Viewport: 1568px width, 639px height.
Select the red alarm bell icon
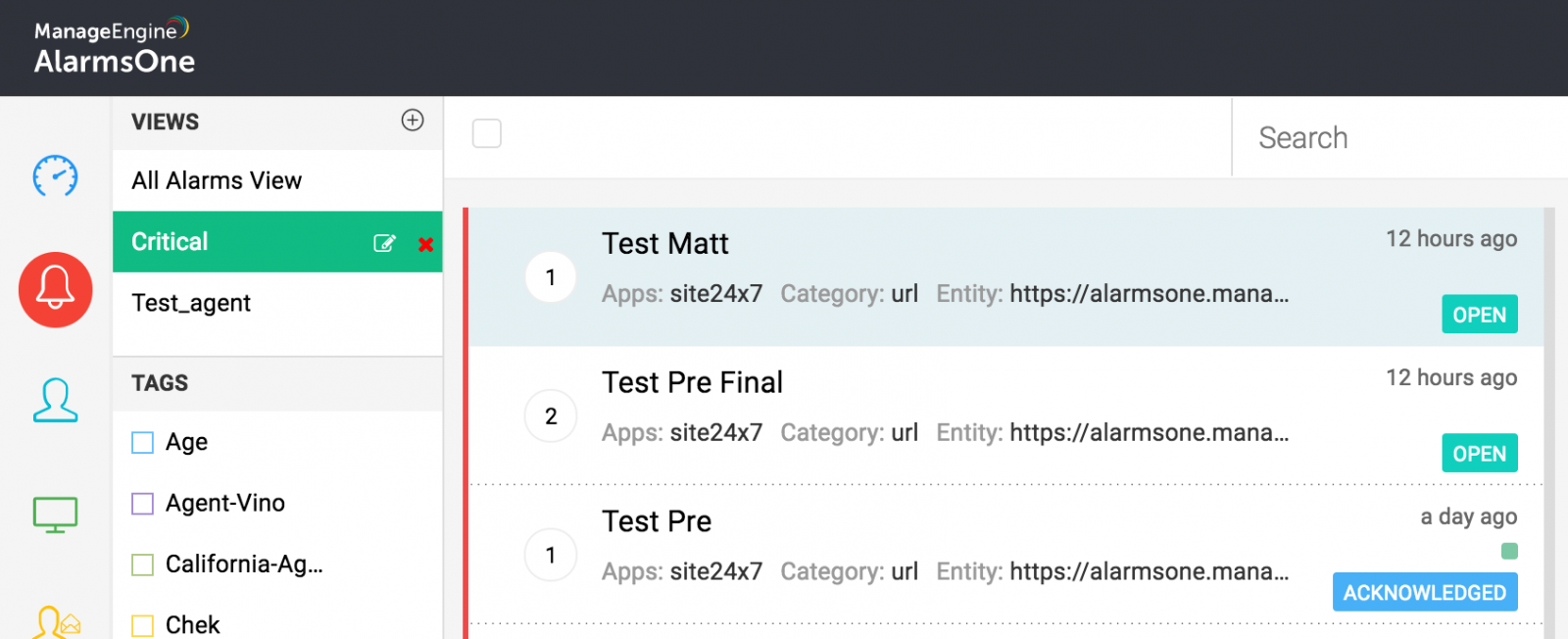[56, 290]
